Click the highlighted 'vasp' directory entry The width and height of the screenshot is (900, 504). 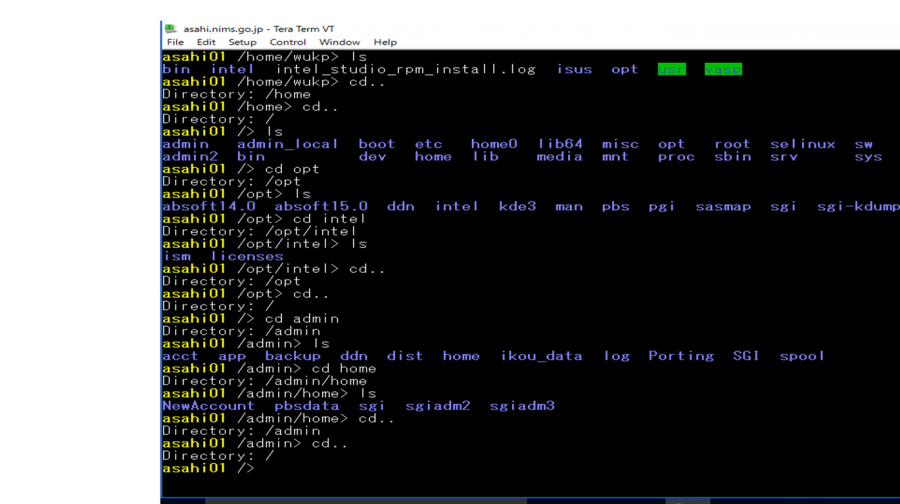pos(723,69)
